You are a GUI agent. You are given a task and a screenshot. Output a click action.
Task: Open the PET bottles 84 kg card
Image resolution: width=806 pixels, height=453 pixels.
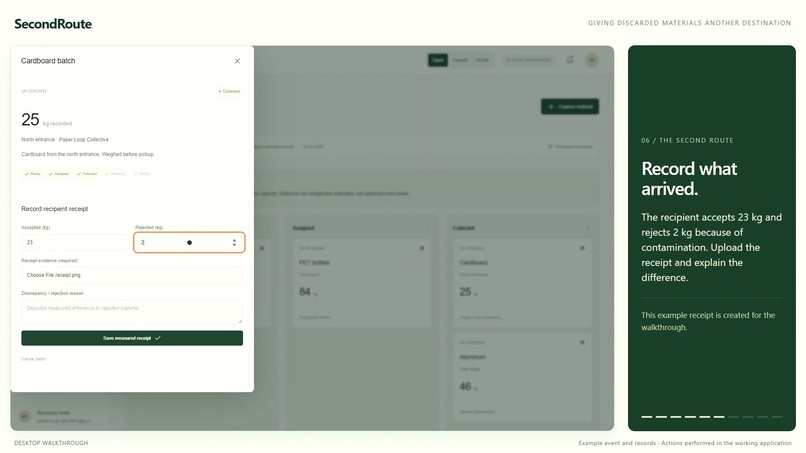coord(362,283)
